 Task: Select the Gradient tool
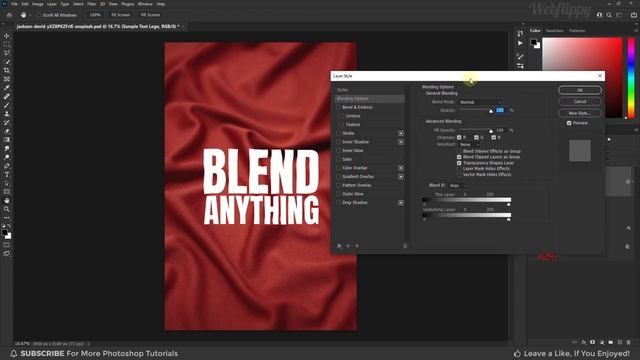[x=7, y=140]
